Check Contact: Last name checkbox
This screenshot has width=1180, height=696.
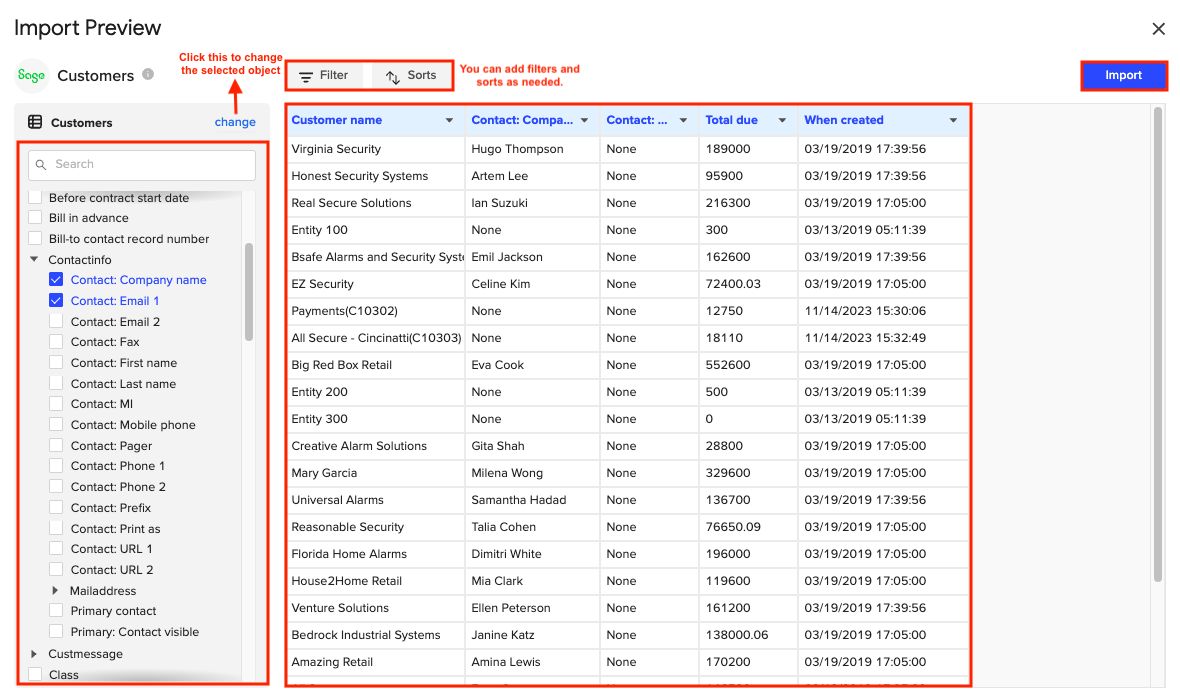tap(56, 383)
